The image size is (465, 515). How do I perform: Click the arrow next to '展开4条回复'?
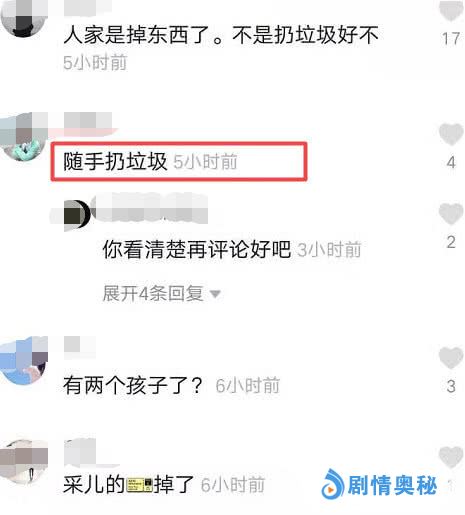point(215,294)
